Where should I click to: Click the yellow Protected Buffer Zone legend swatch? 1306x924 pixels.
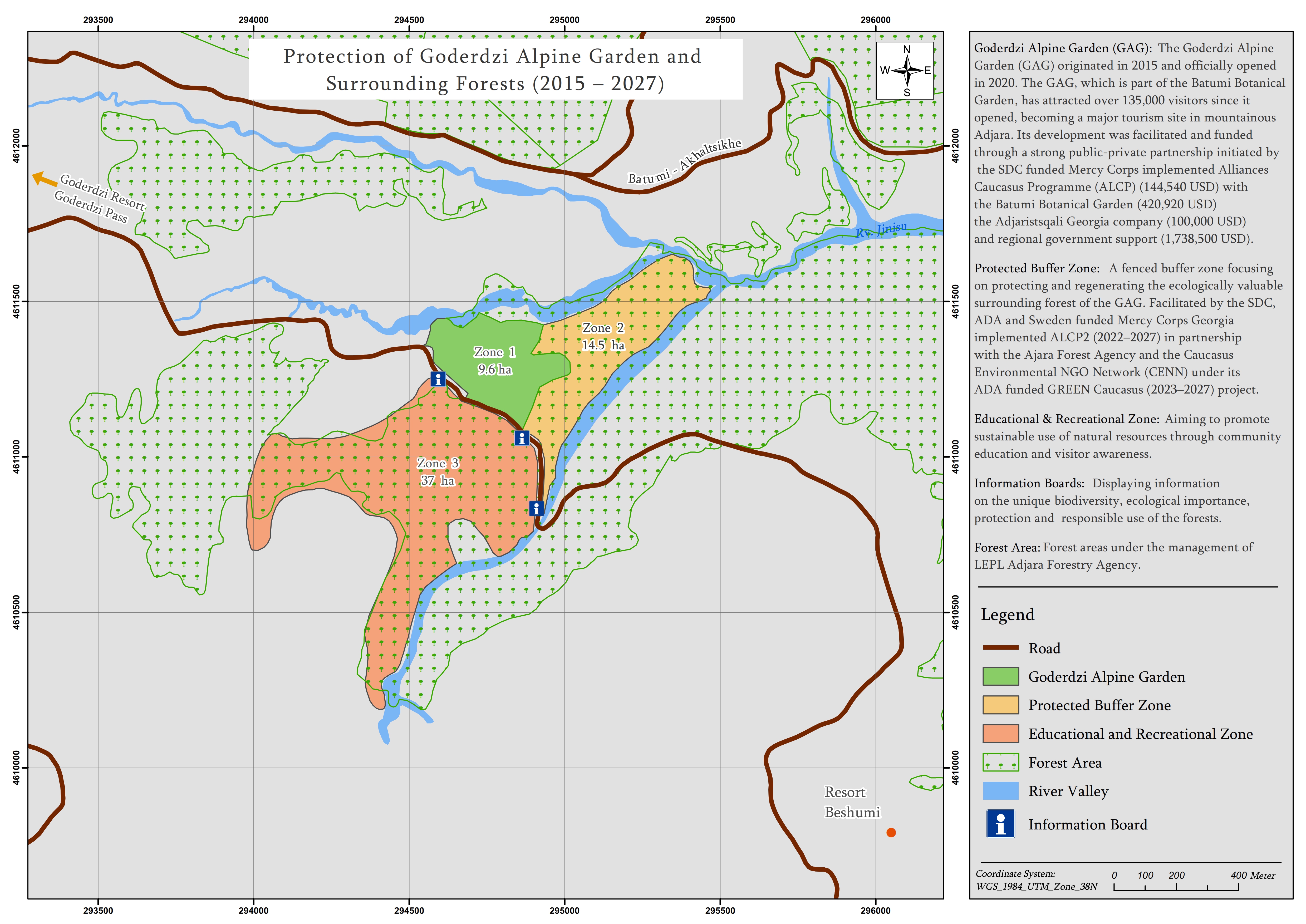tap(1000, 705)
